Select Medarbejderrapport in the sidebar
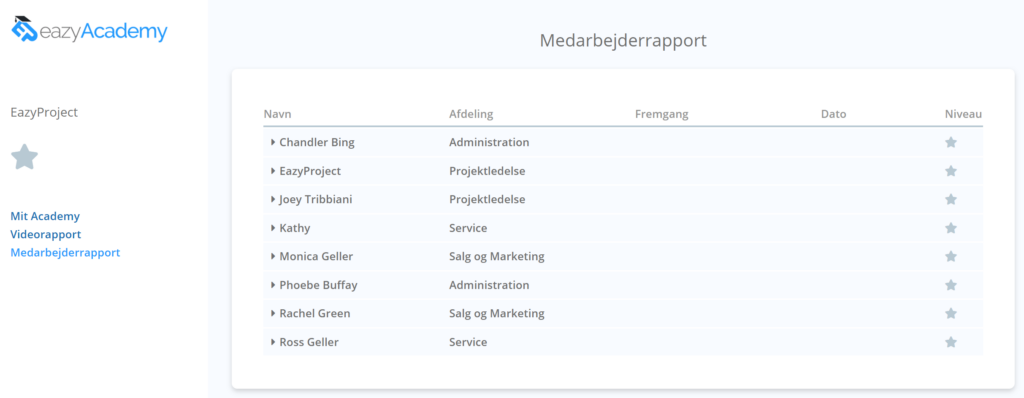Image resolution: width=1024 pixels, height=398 pixels. click(65, 252)
